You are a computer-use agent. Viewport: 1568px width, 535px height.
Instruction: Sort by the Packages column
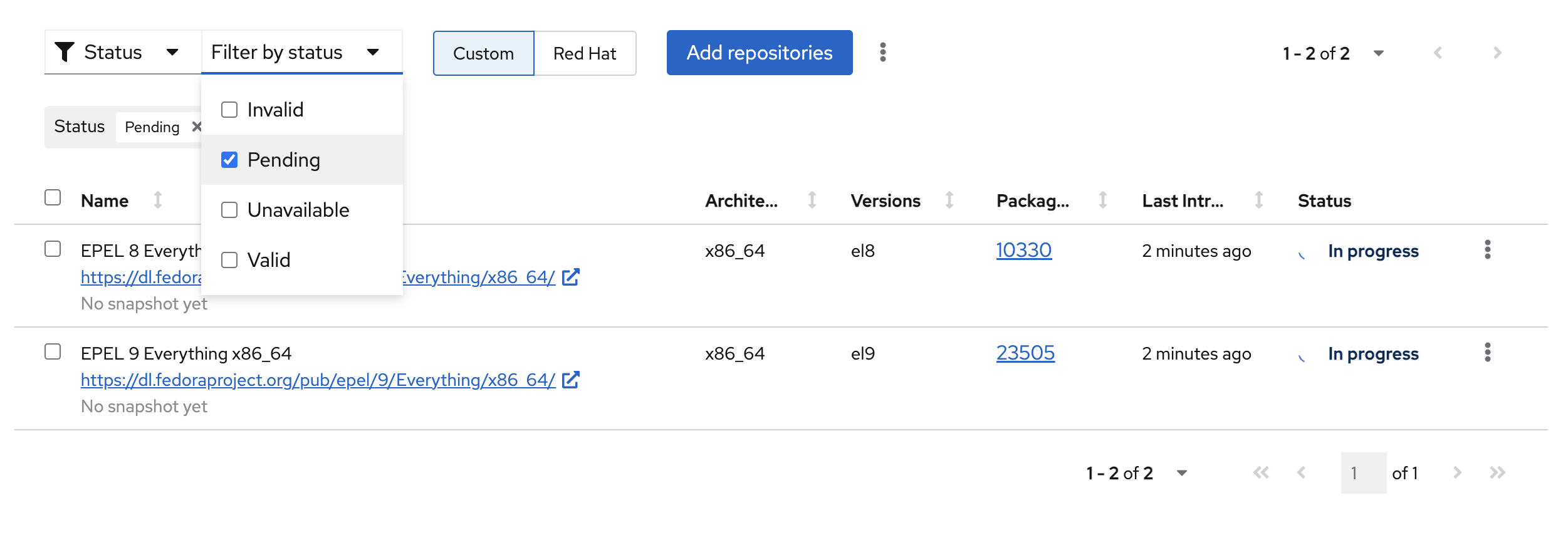point(1102,200)
